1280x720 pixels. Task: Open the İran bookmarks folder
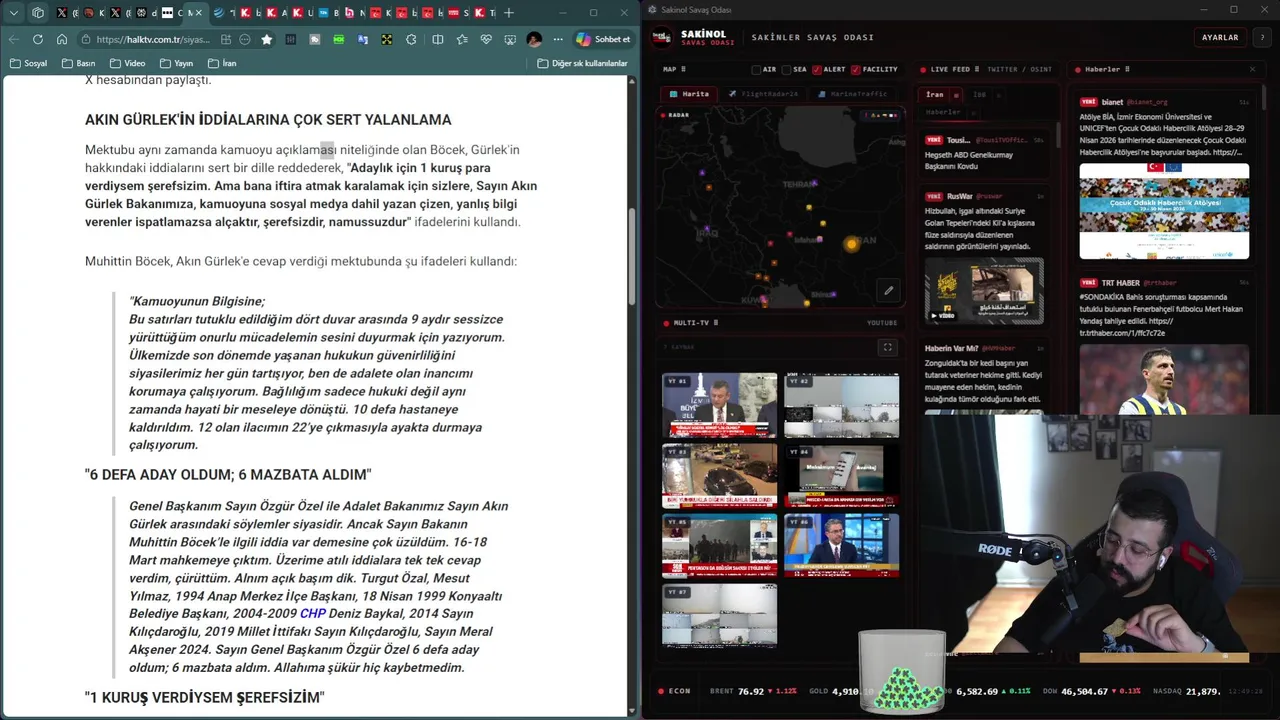click(x=222, y=63)
